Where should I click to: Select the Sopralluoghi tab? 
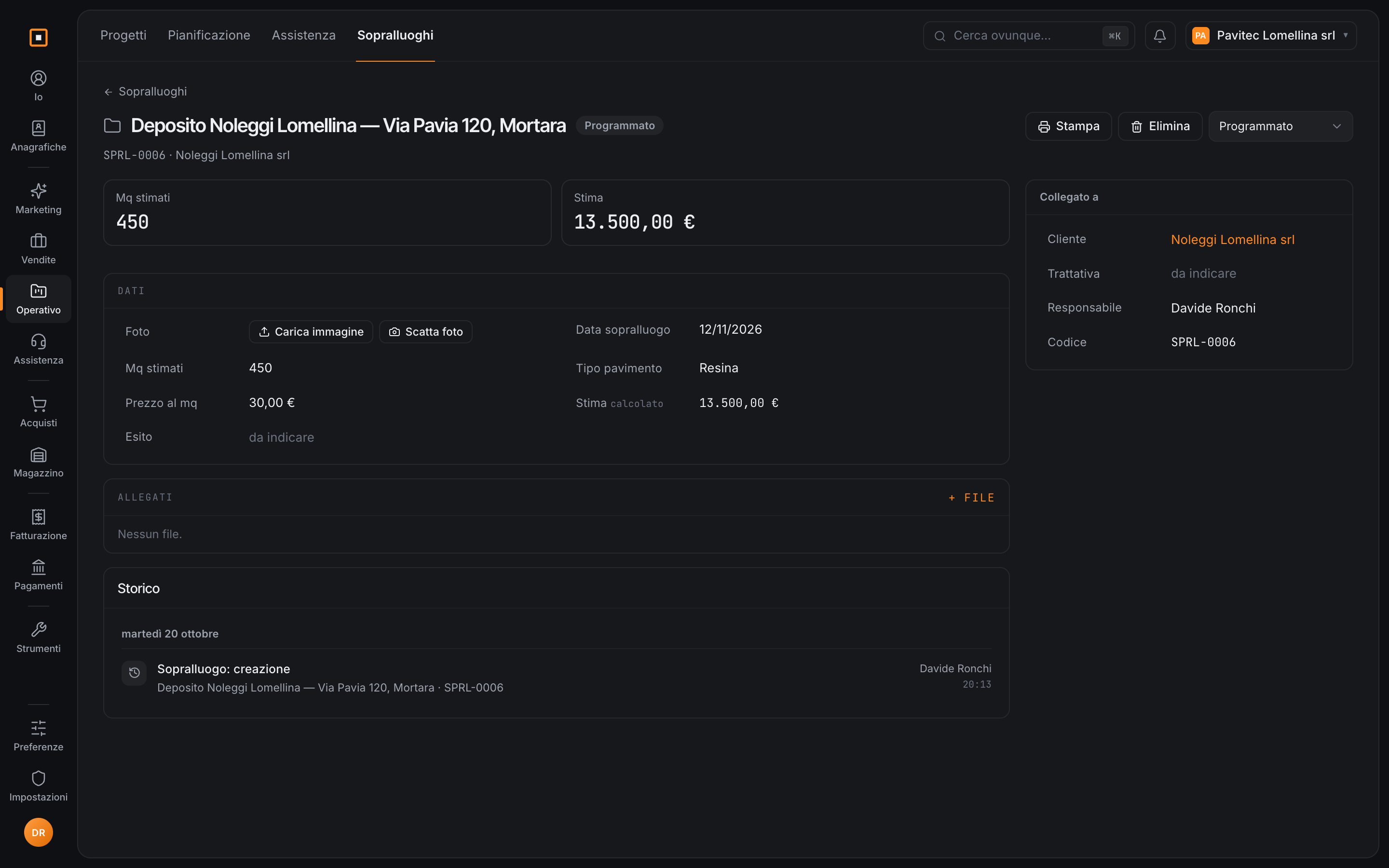point(395,36)
